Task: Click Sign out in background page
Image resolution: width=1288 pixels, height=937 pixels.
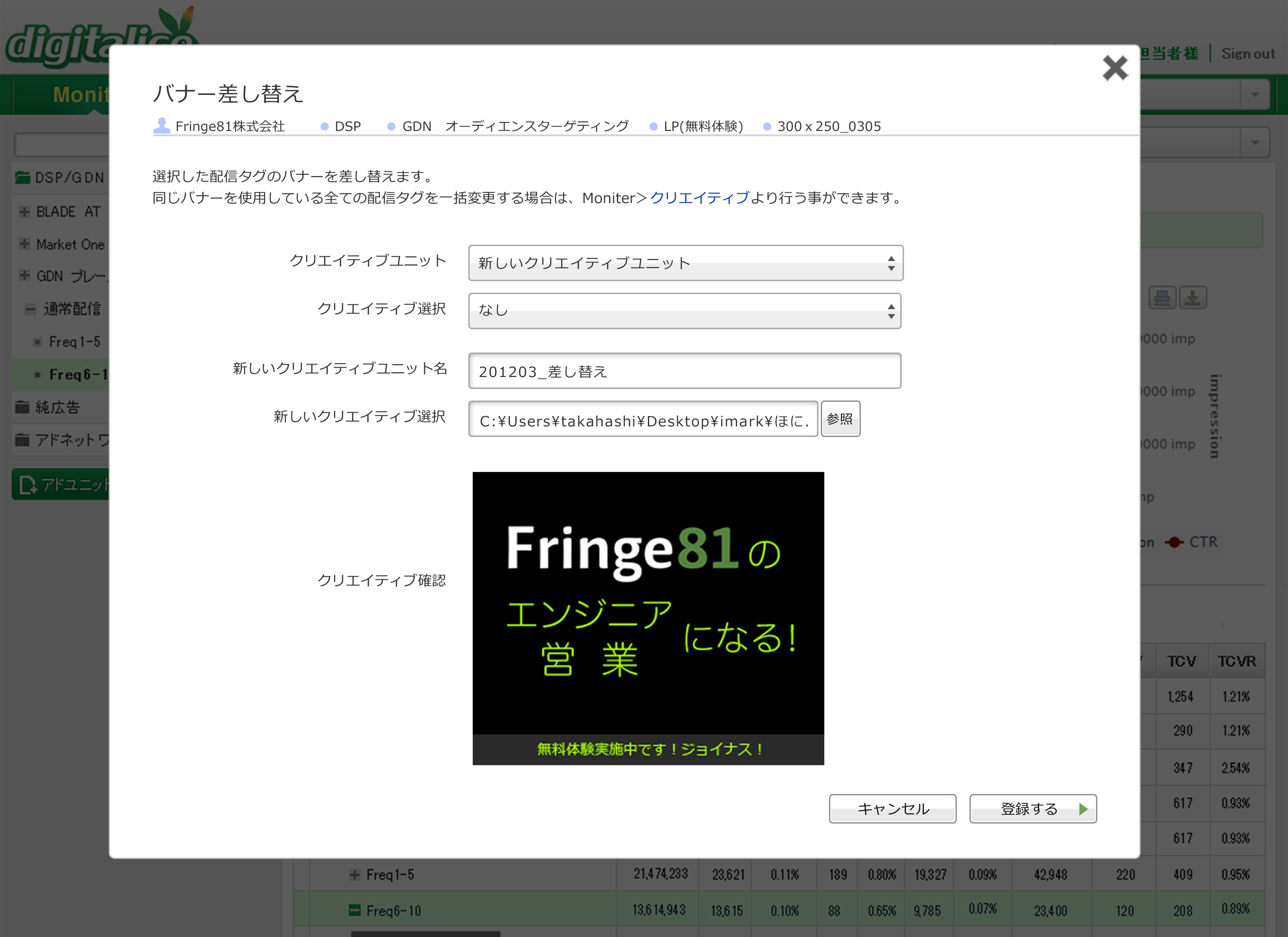Action: pos(1248,54)
